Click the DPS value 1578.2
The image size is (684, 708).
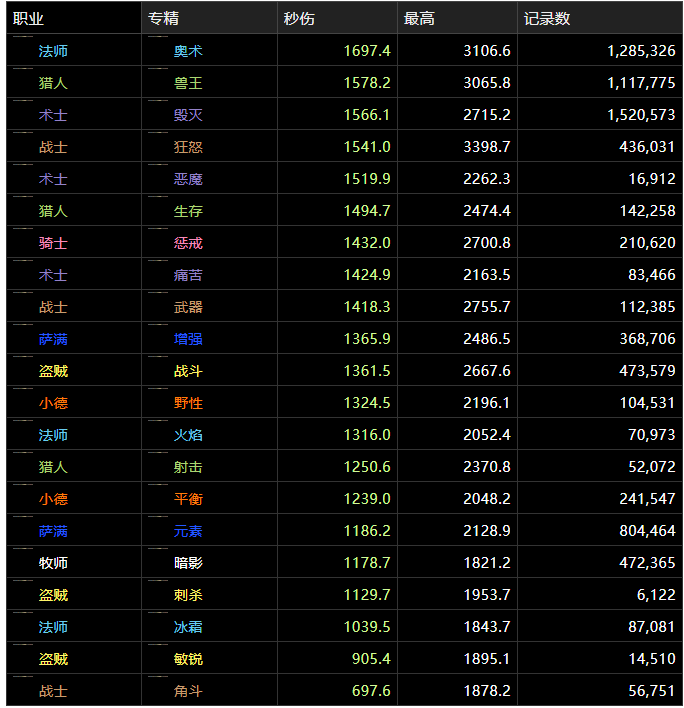pyautogui.click(x=367, y=83)
